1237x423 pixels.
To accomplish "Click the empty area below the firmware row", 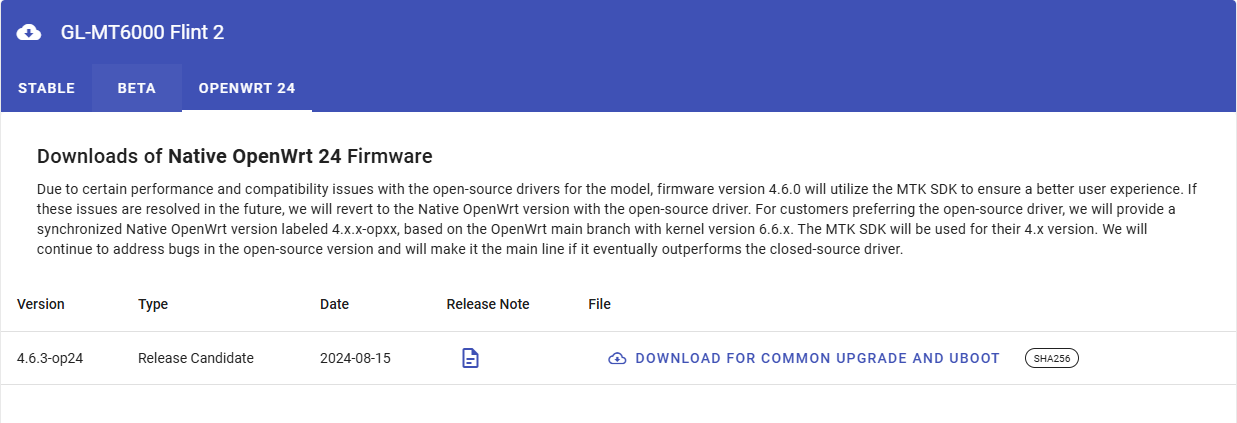I will pos(617,404).
